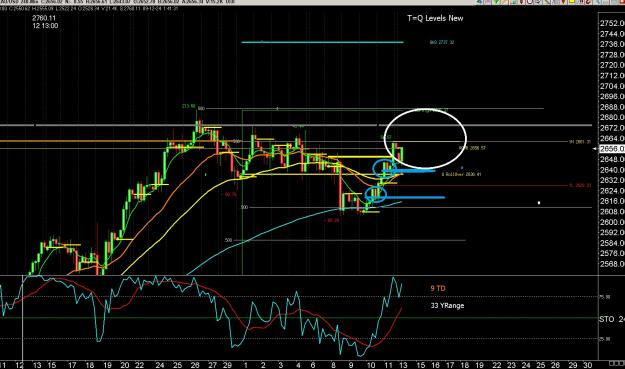Click the 2648.0 price axis label
The image size is (625, 369).
coord(612,159)
